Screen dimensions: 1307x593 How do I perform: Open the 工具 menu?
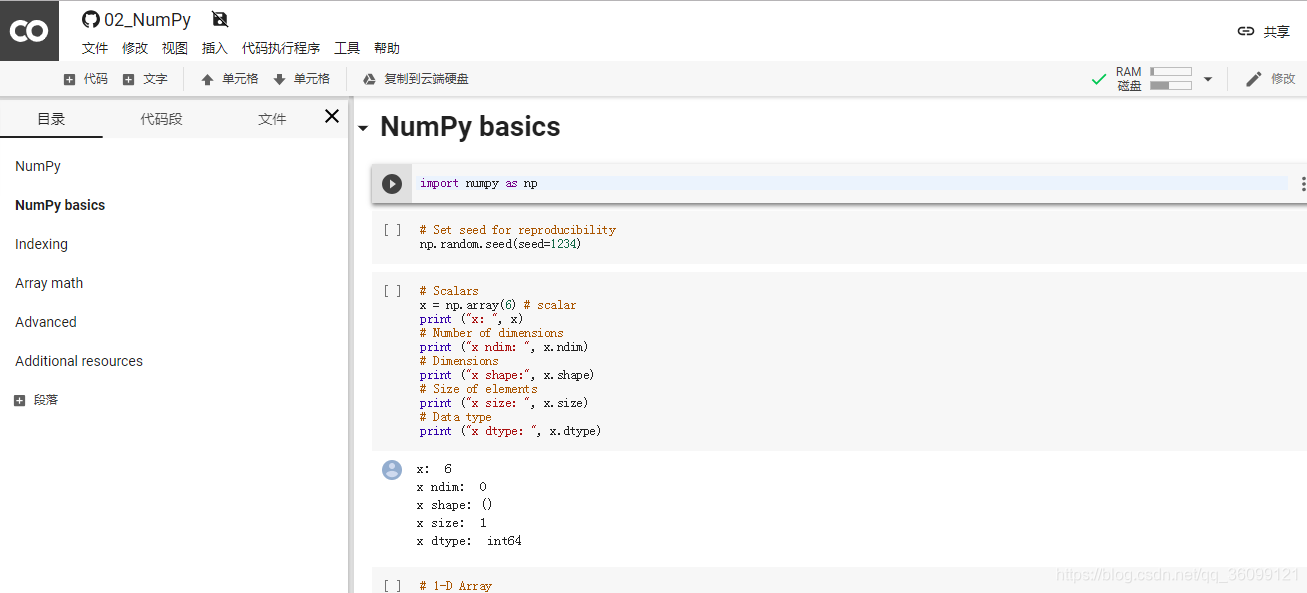347,47
